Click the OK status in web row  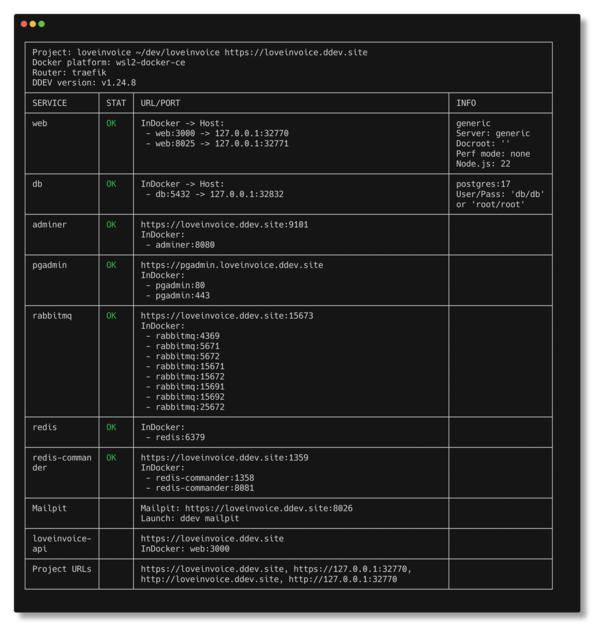[111, 123]
